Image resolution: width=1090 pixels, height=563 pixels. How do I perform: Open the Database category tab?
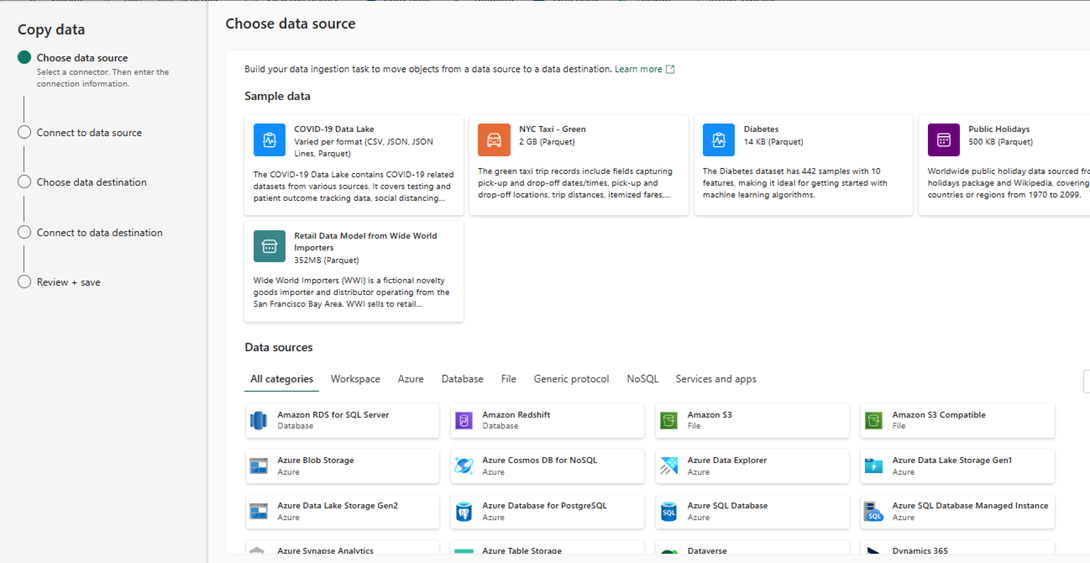(x=462, y=379)
